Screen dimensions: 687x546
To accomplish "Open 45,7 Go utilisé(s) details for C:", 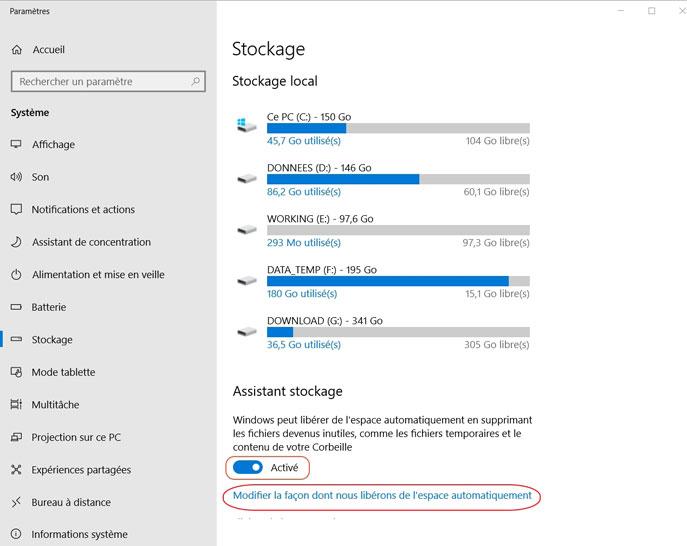I will 304,141.
